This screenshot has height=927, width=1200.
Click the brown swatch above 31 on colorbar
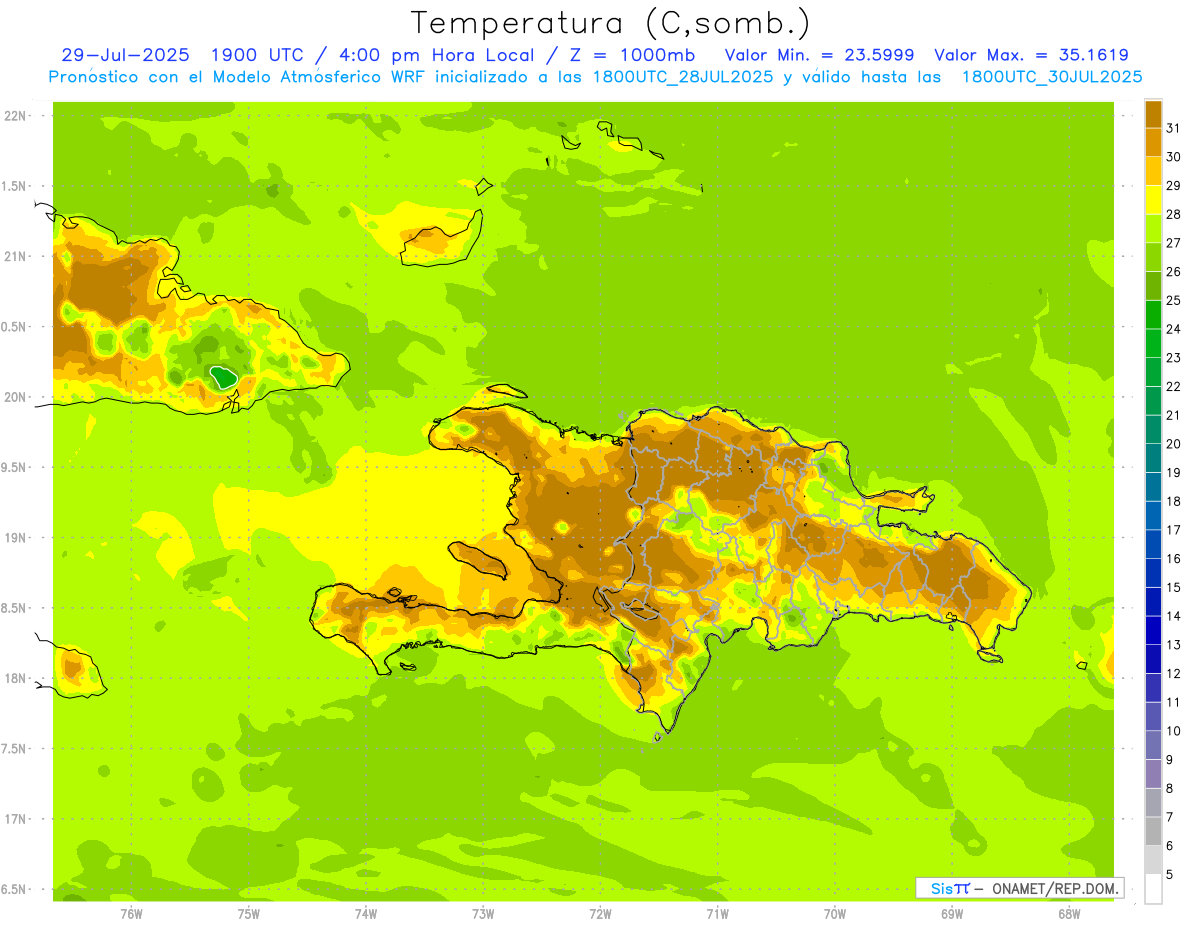coord(1153,114)
